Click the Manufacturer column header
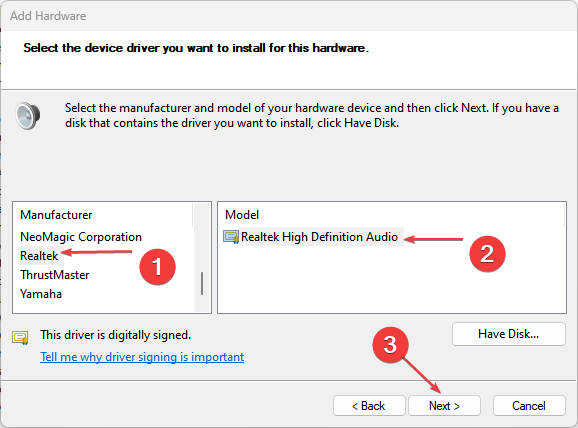The height and width of the screenshot is (428, 578). 56,215
